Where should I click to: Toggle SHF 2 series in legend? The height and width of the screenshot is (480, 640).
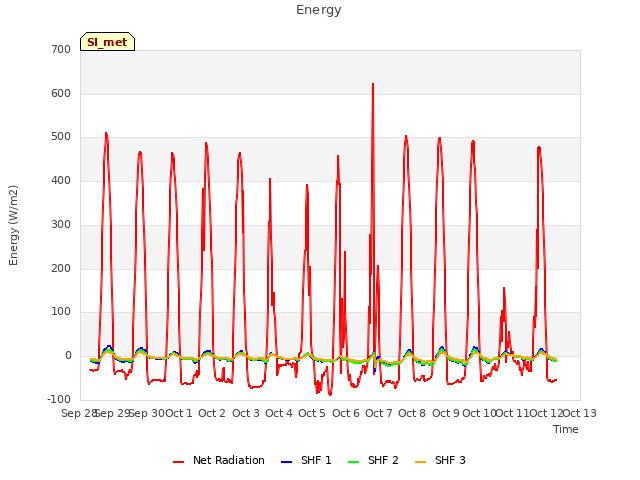coord(373,460)
